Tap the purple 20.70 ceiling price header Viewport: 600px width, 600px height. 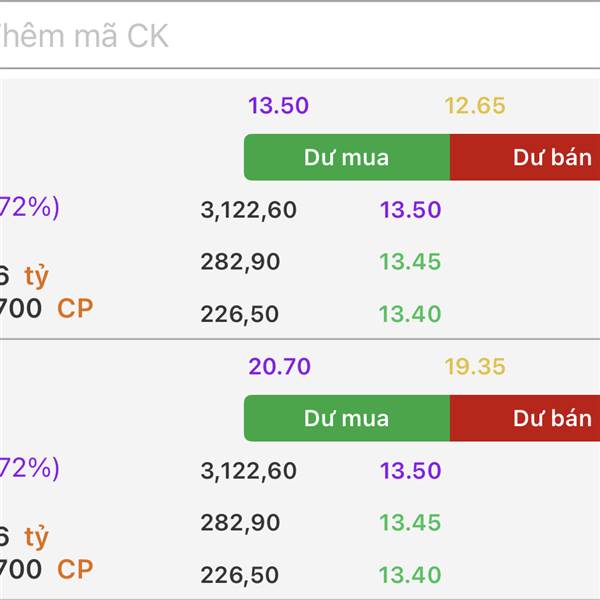279,367
